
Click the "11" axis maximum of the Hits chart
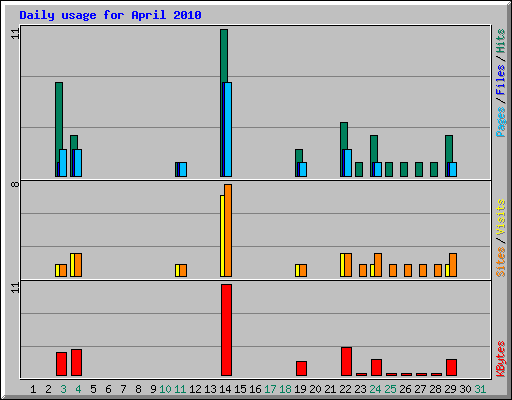tap(15, 34)
